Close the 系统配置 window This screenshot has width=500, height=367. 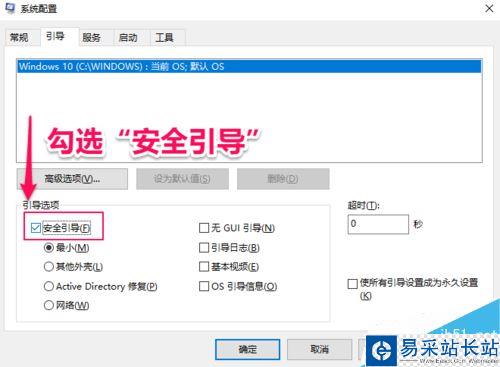click(x=489, y=9)
